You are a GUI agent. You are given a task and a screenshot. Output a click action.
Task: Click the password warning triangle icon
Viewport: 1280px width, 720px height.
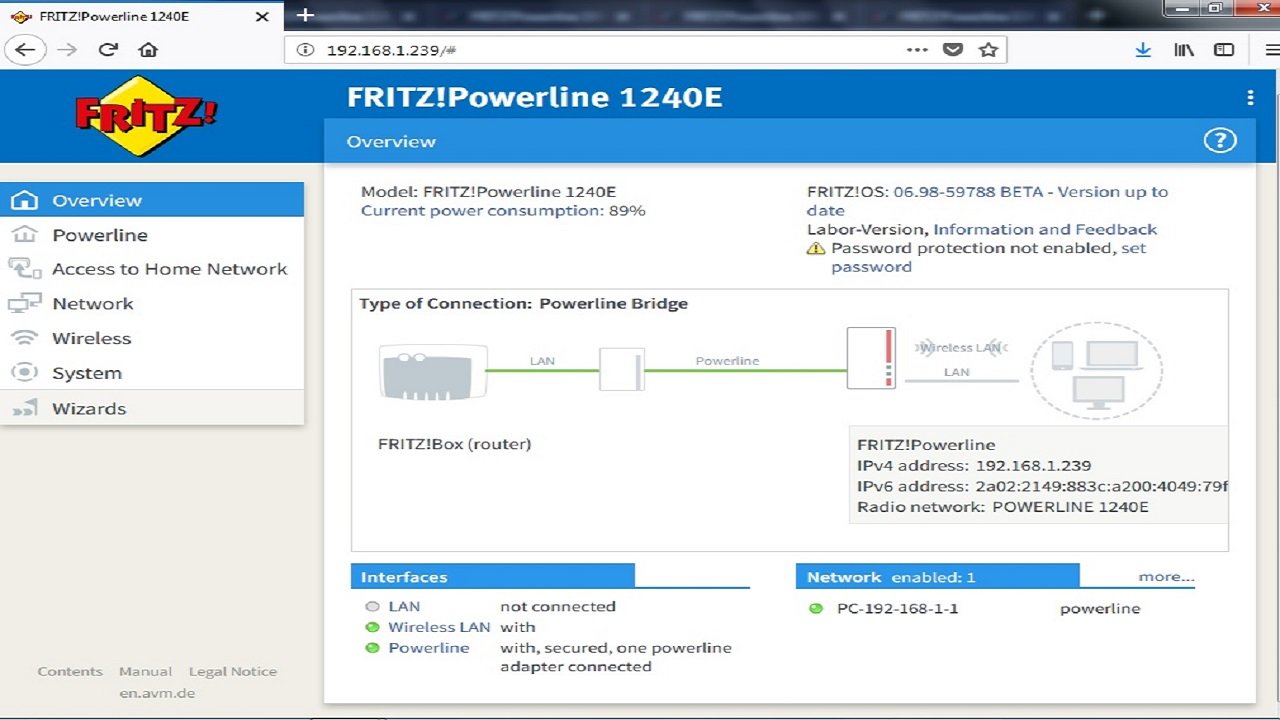[816, 248]
